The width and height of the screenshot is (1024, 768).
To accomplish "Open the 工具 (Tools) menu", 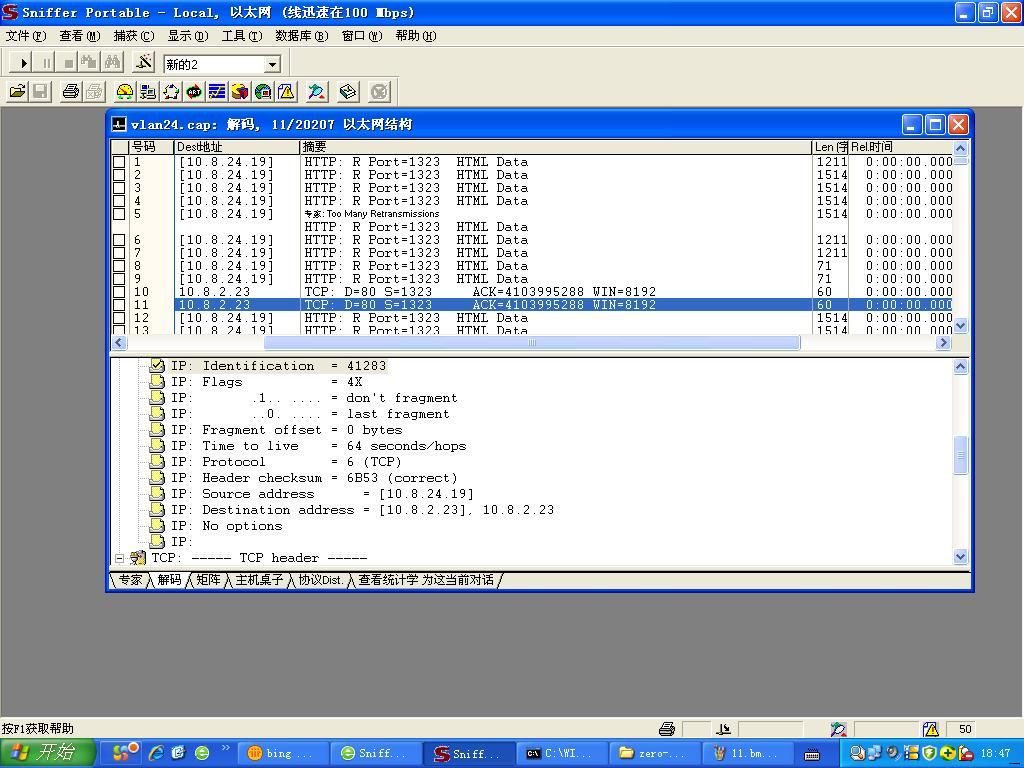I will click(x=241, y=36).
